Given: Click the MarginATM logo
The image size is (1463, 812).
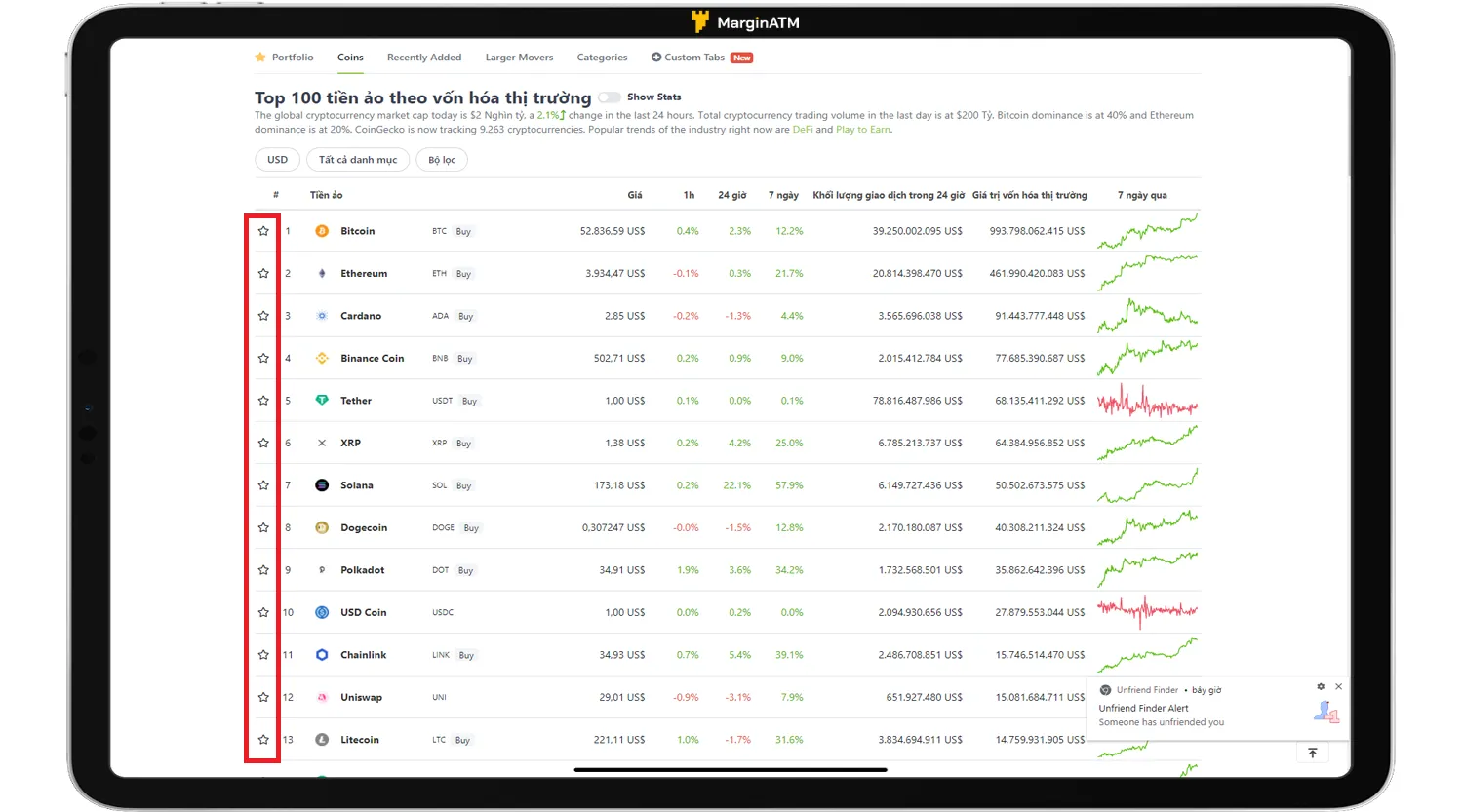Looking at the screenshot, I should tap(745, 22).
